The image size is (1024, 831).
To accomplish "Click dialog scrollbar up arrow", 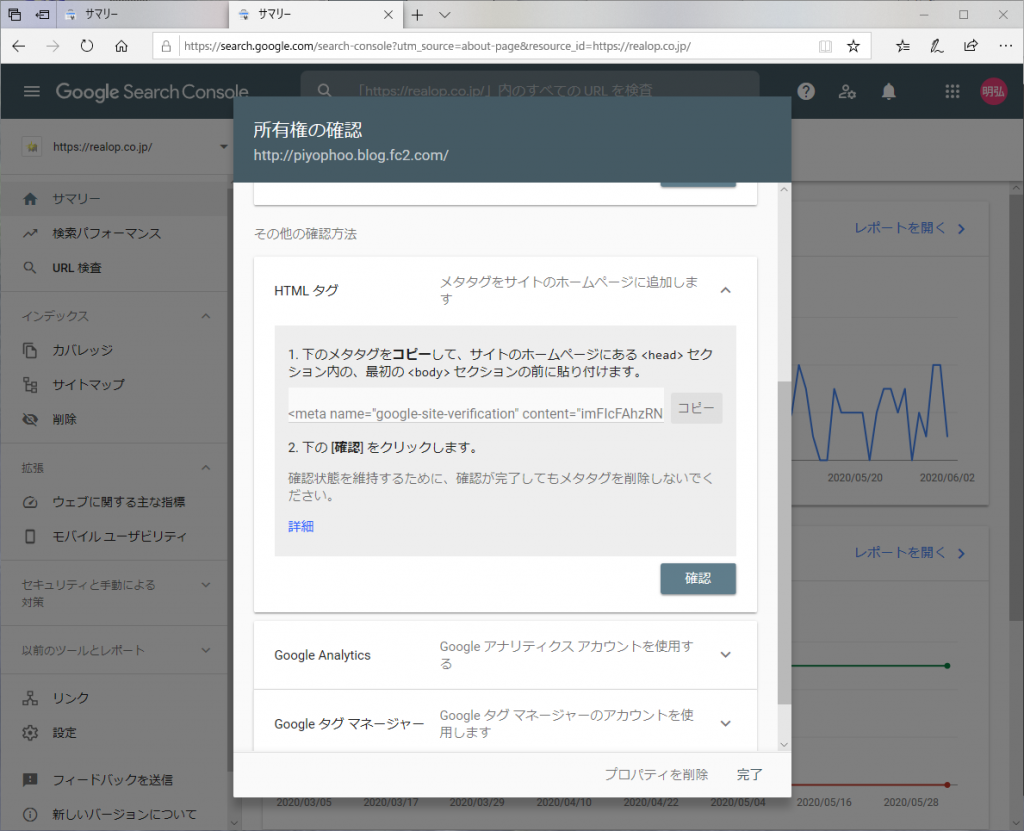I will click(x=784, y=189).
